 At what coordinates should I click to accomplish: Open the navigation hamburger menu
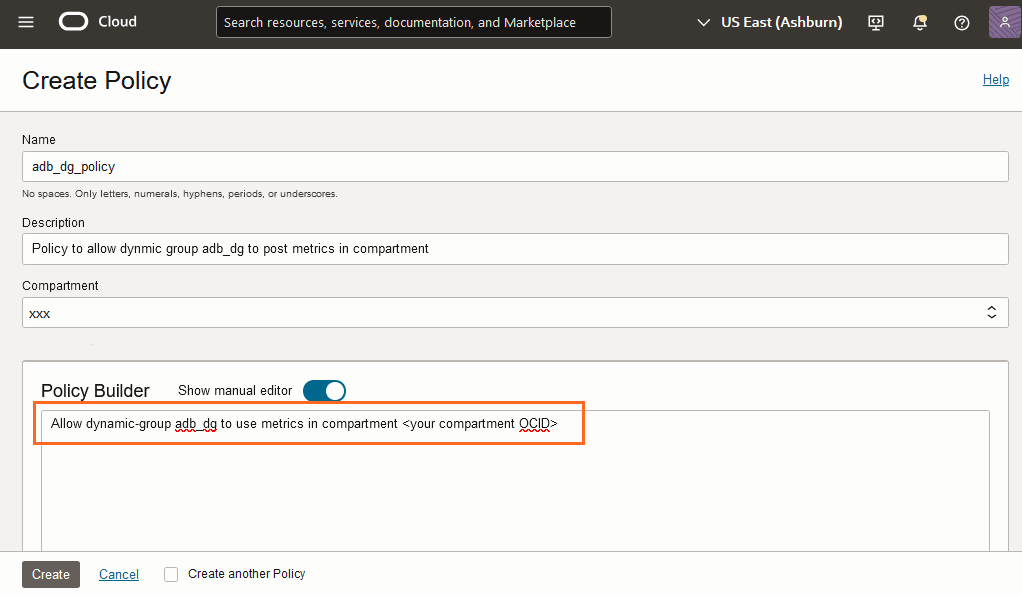[x=28, y=21]
